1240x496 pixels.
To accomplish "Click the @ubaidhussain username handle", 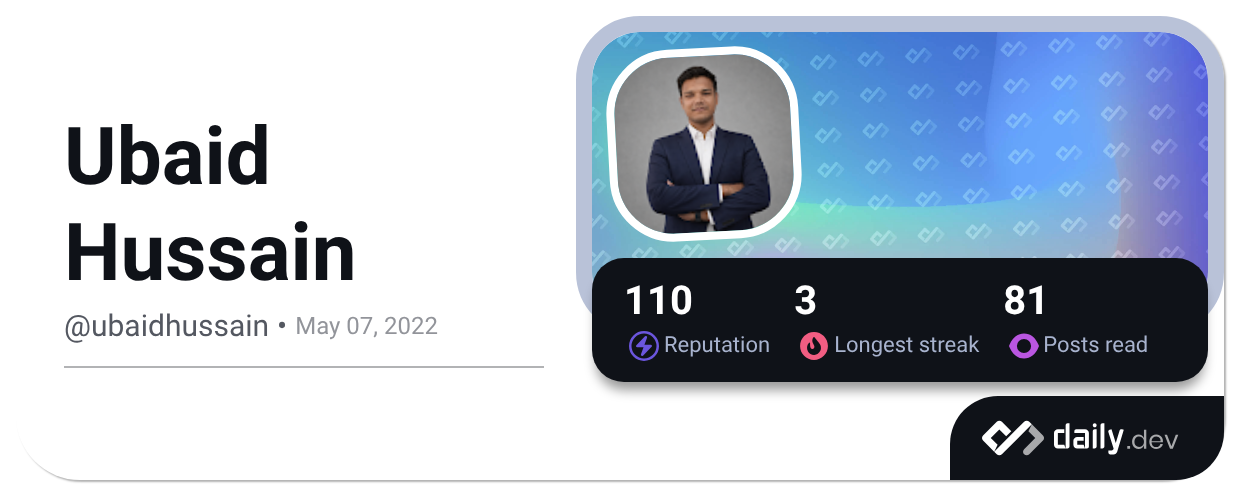I will tap(166, 326).
